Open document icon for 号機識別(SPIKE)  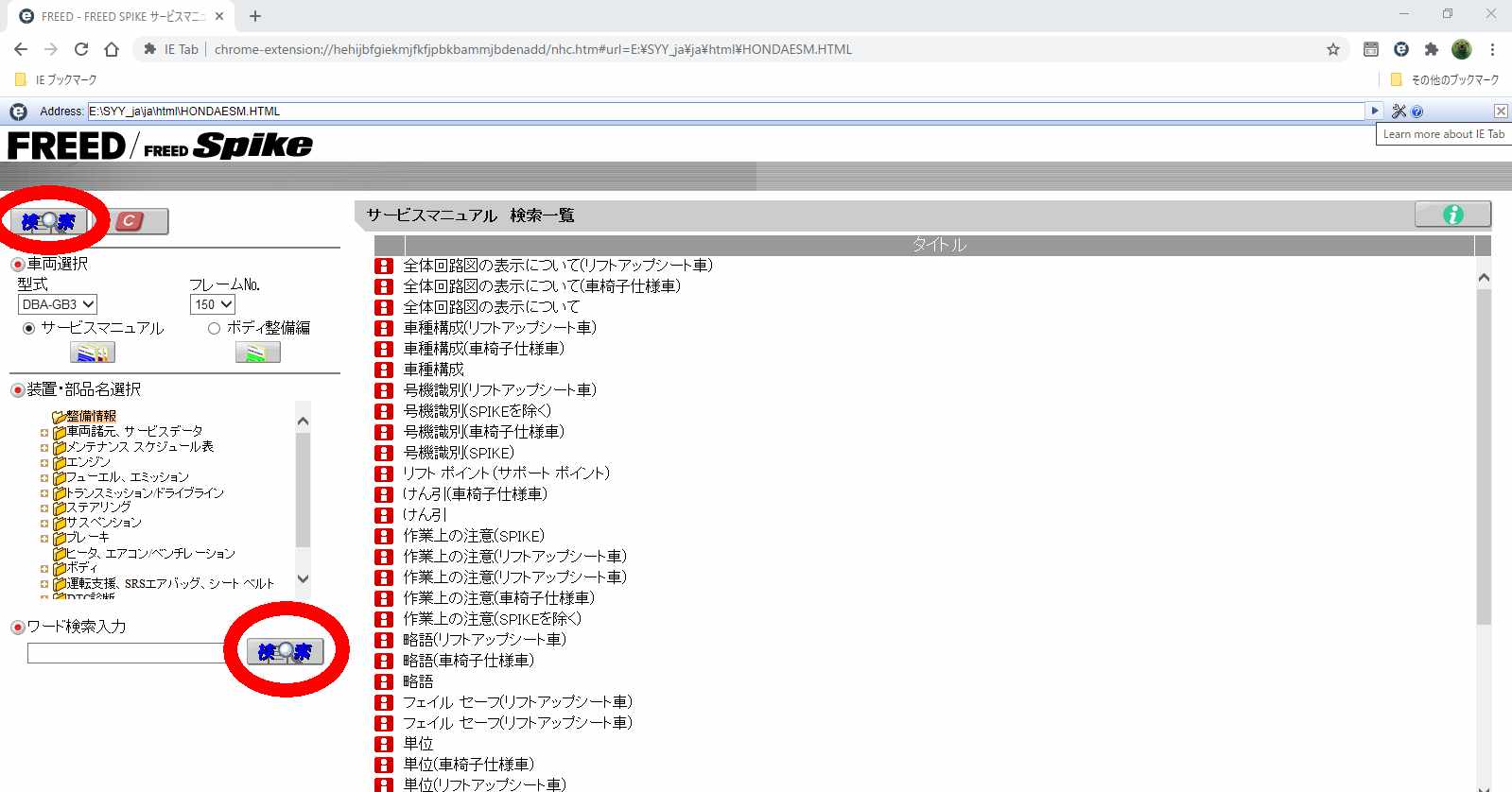click(384, 453)
